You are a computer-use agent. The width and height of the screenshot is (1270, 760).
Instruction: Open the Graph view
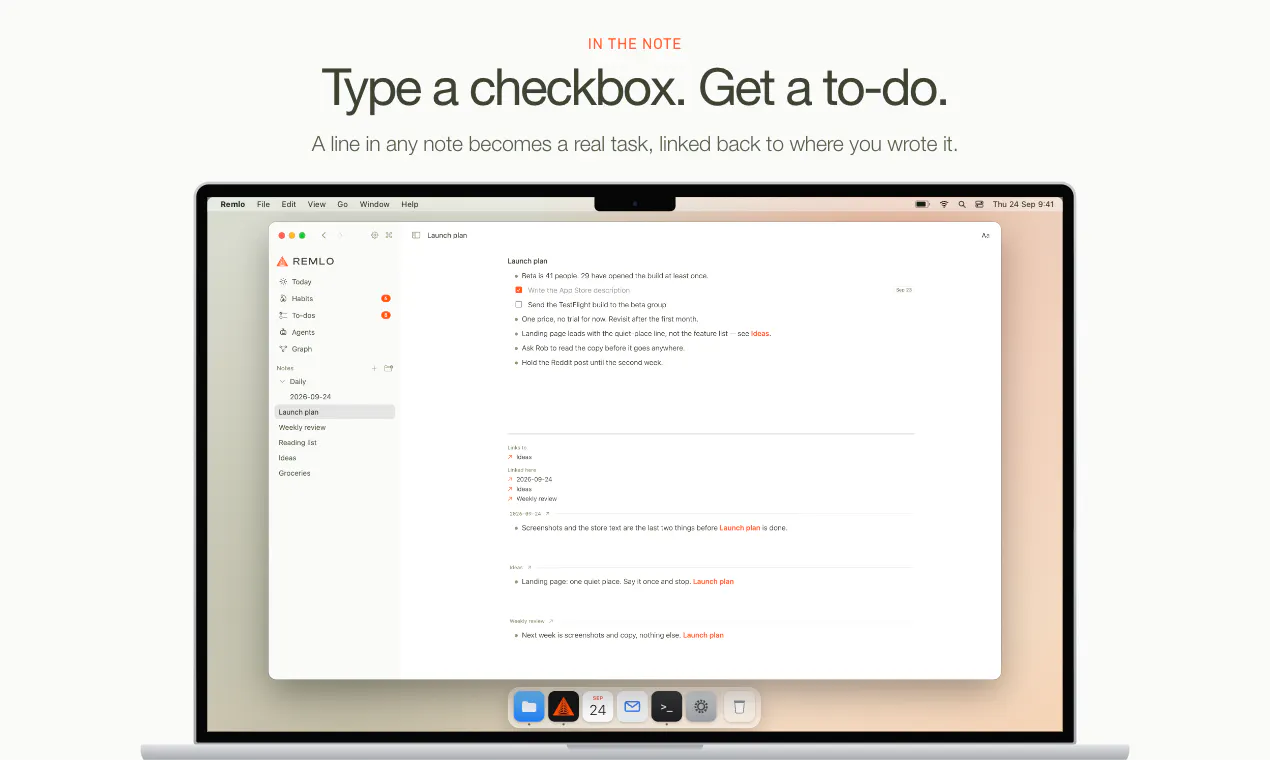tap(296, 349)
